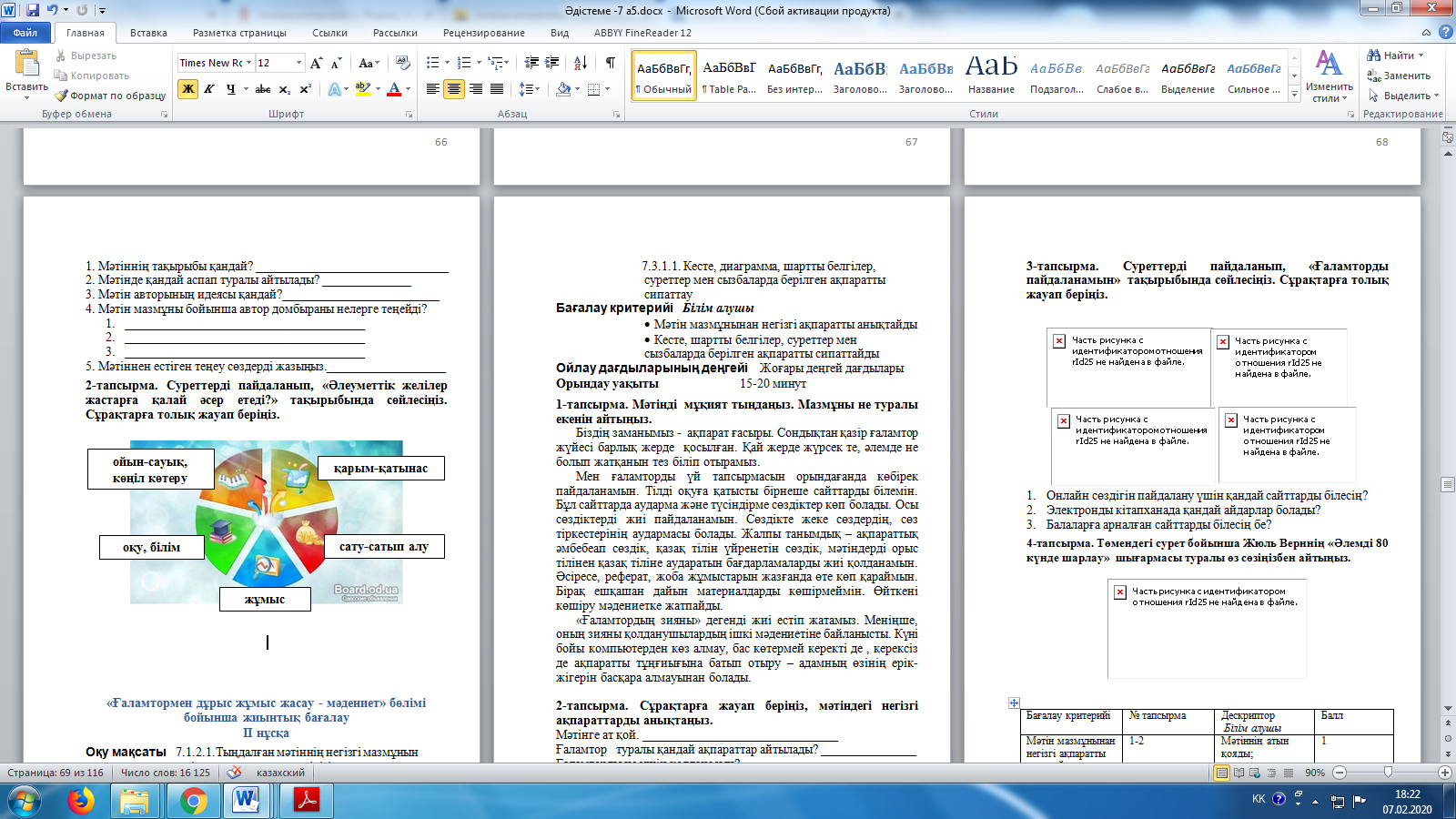Open the Выделить selection dropdown

[x=1404, y=96]
